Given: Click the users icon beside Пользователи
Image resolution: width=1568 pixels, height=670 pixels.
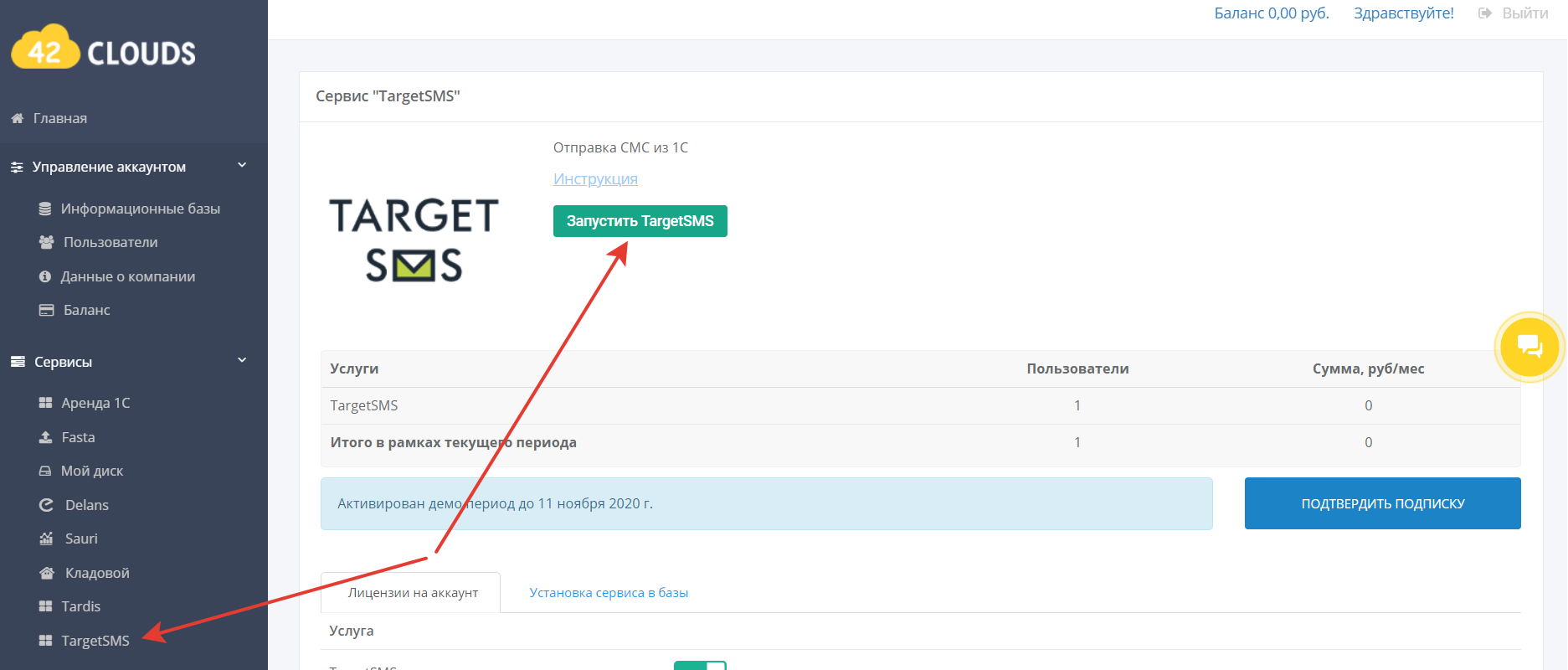Looking at the screenshot, I should point(46,242).
